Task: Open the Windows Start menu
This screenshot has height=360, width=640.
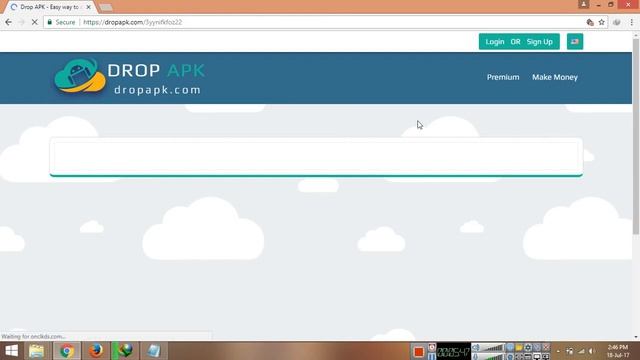Action: coord(11,351)
